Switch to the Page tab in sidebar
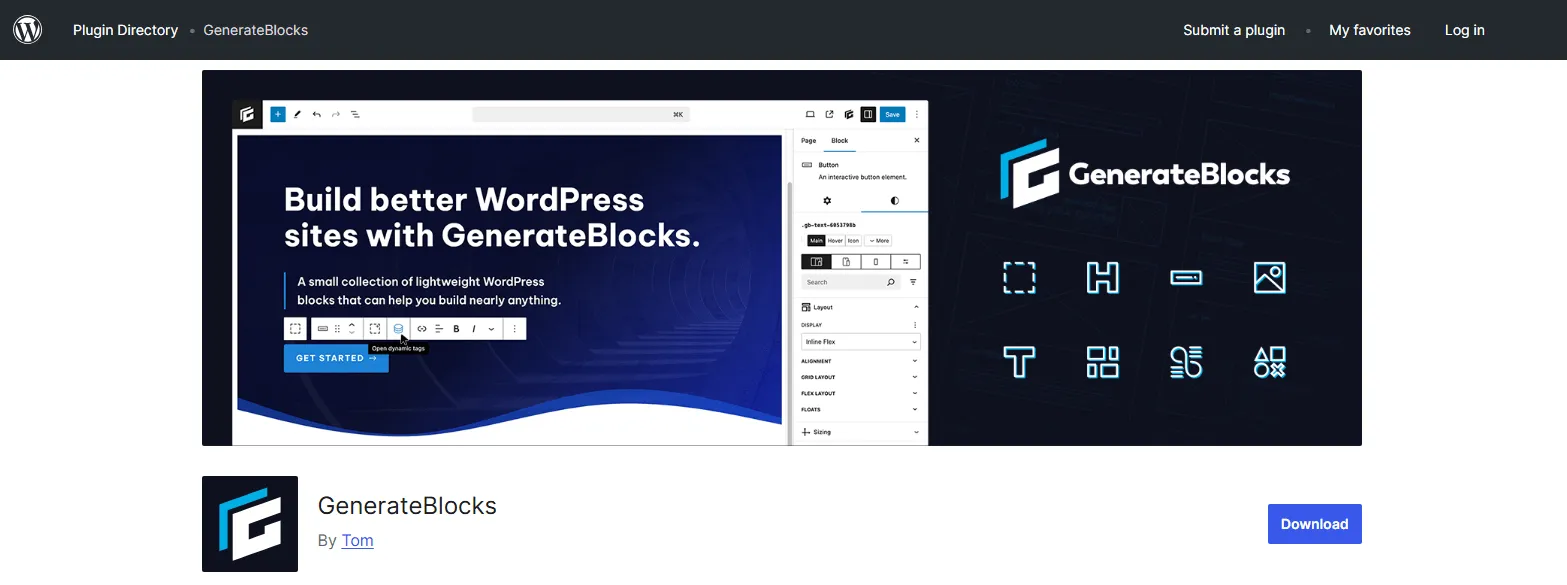Viewport: 1567px width, 585px height. pos(808,141)
